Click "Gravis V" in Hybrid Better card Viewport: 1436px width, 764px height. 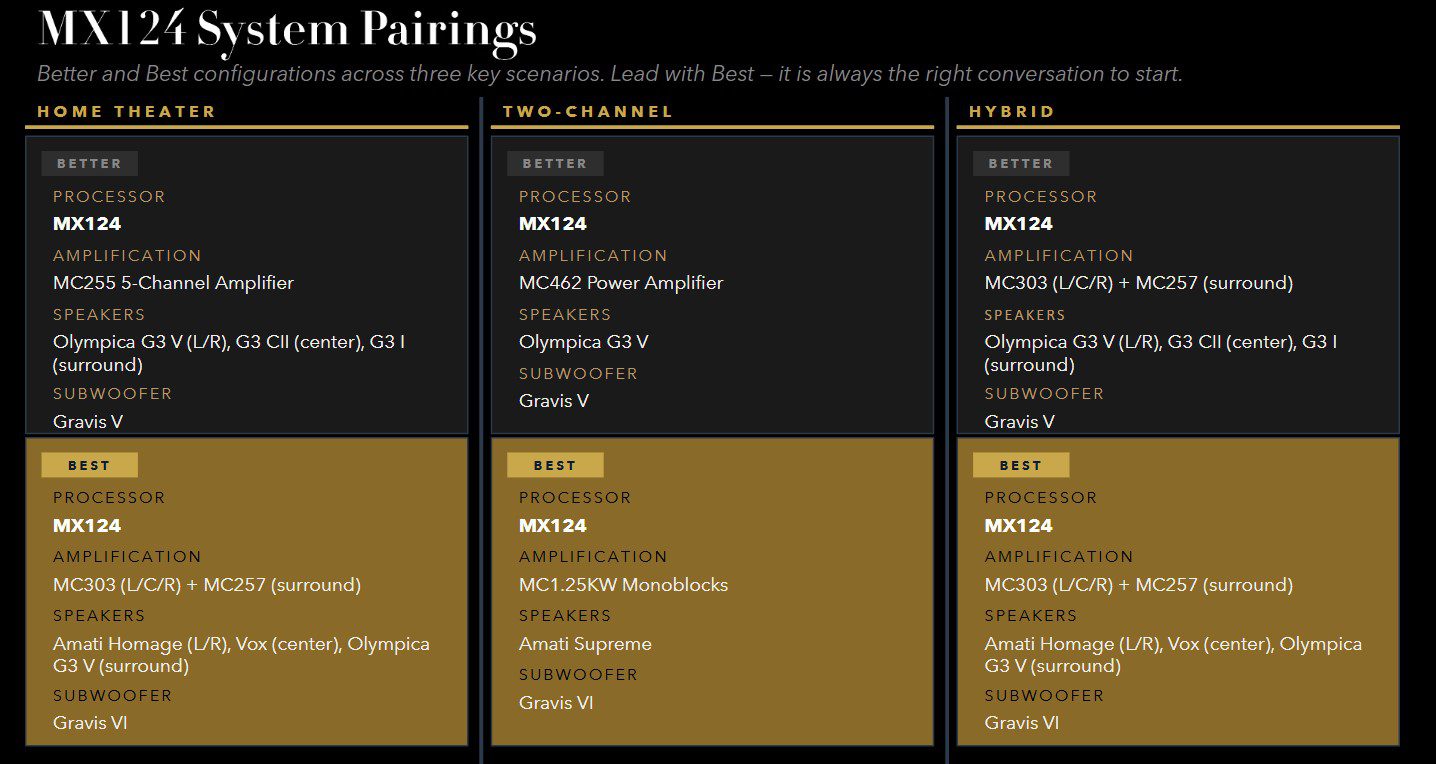pyautogui.click(x=1020, y=422)
